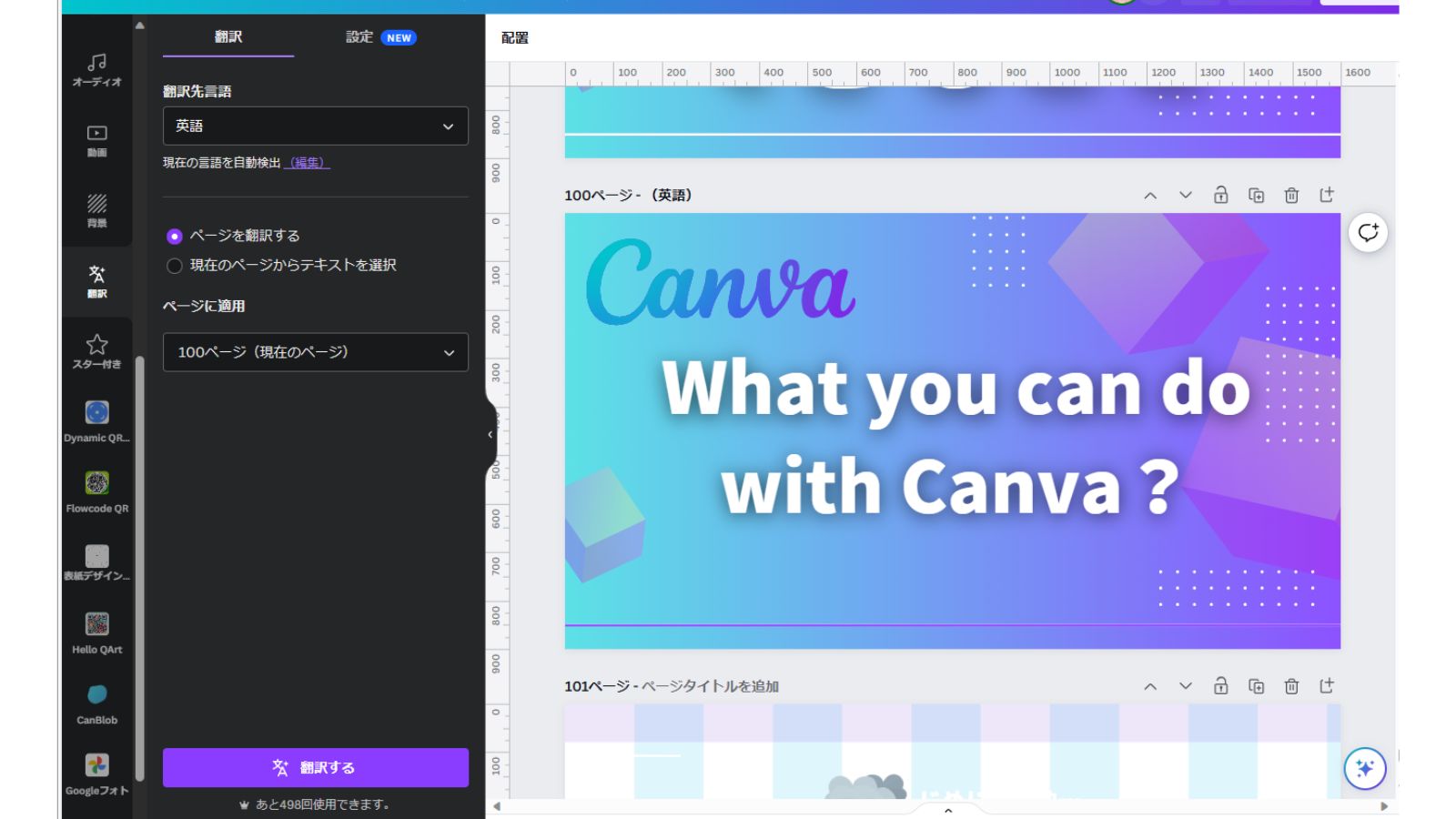Expand the bottom page drawer chevron

(948, 810)
